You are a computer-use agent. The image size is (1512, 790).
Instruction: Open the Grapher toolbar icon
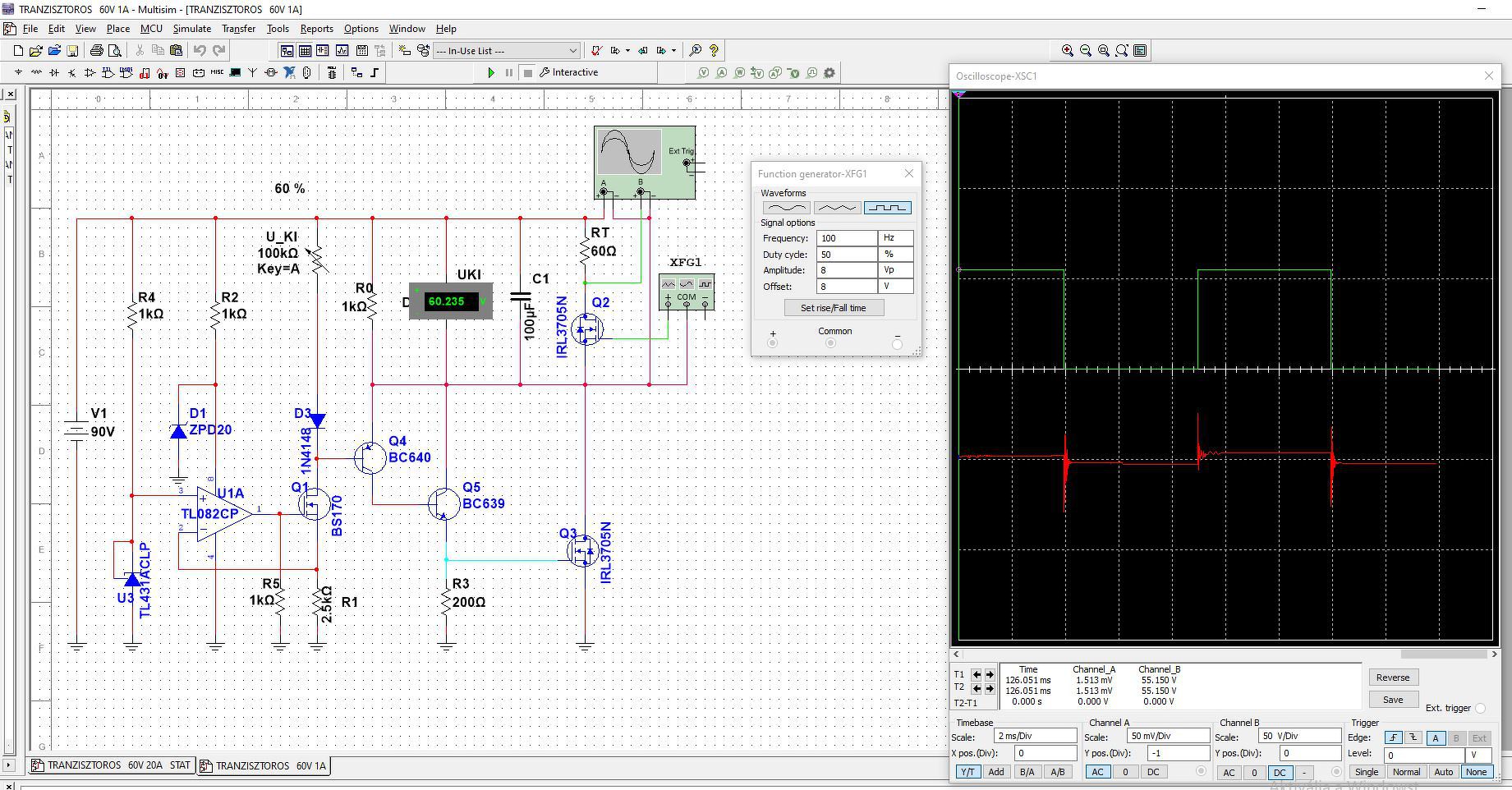click(342, 50)
